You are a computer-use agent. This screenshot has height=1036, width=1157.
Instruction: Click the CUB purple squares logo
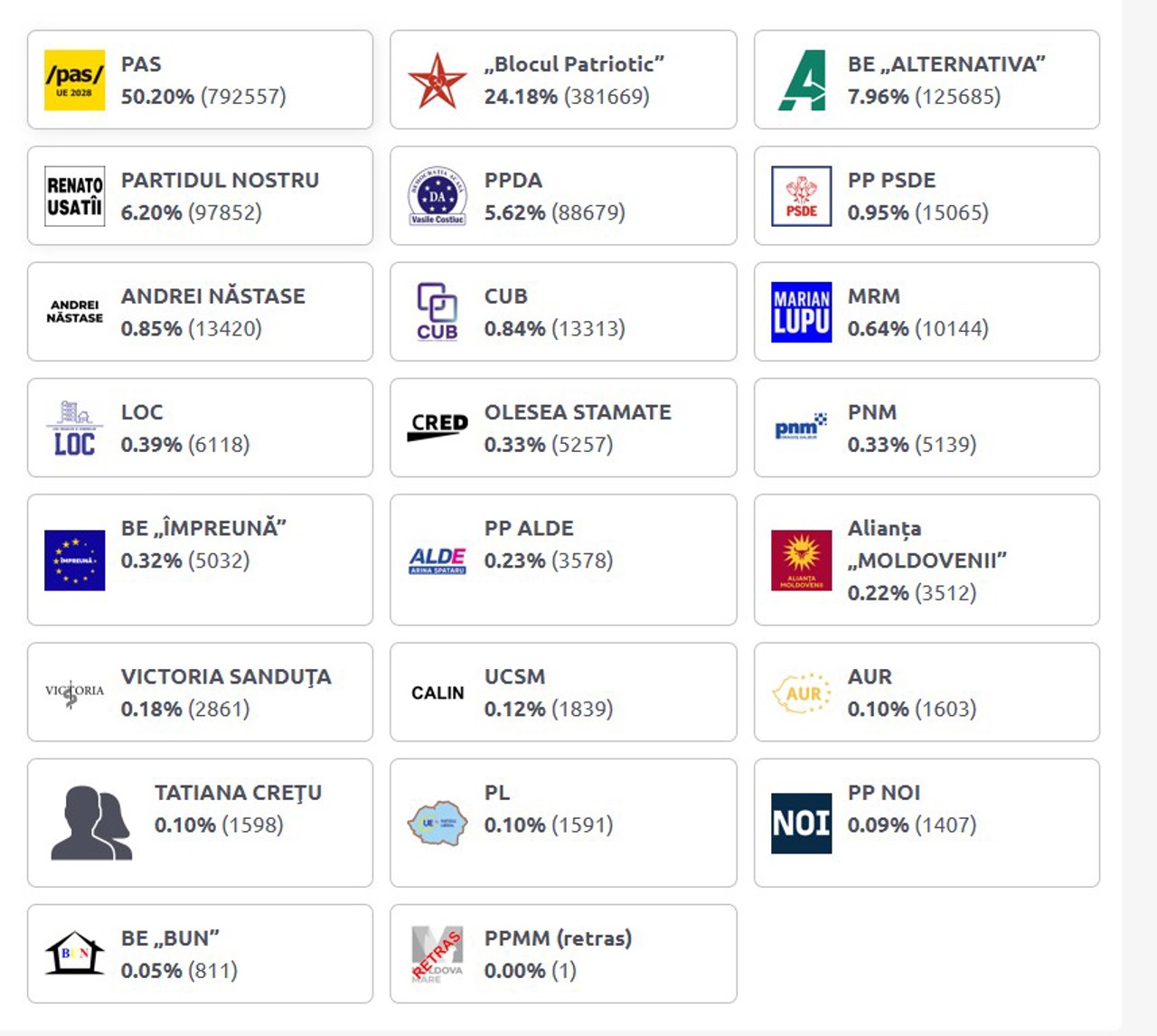tap(437, 312)
